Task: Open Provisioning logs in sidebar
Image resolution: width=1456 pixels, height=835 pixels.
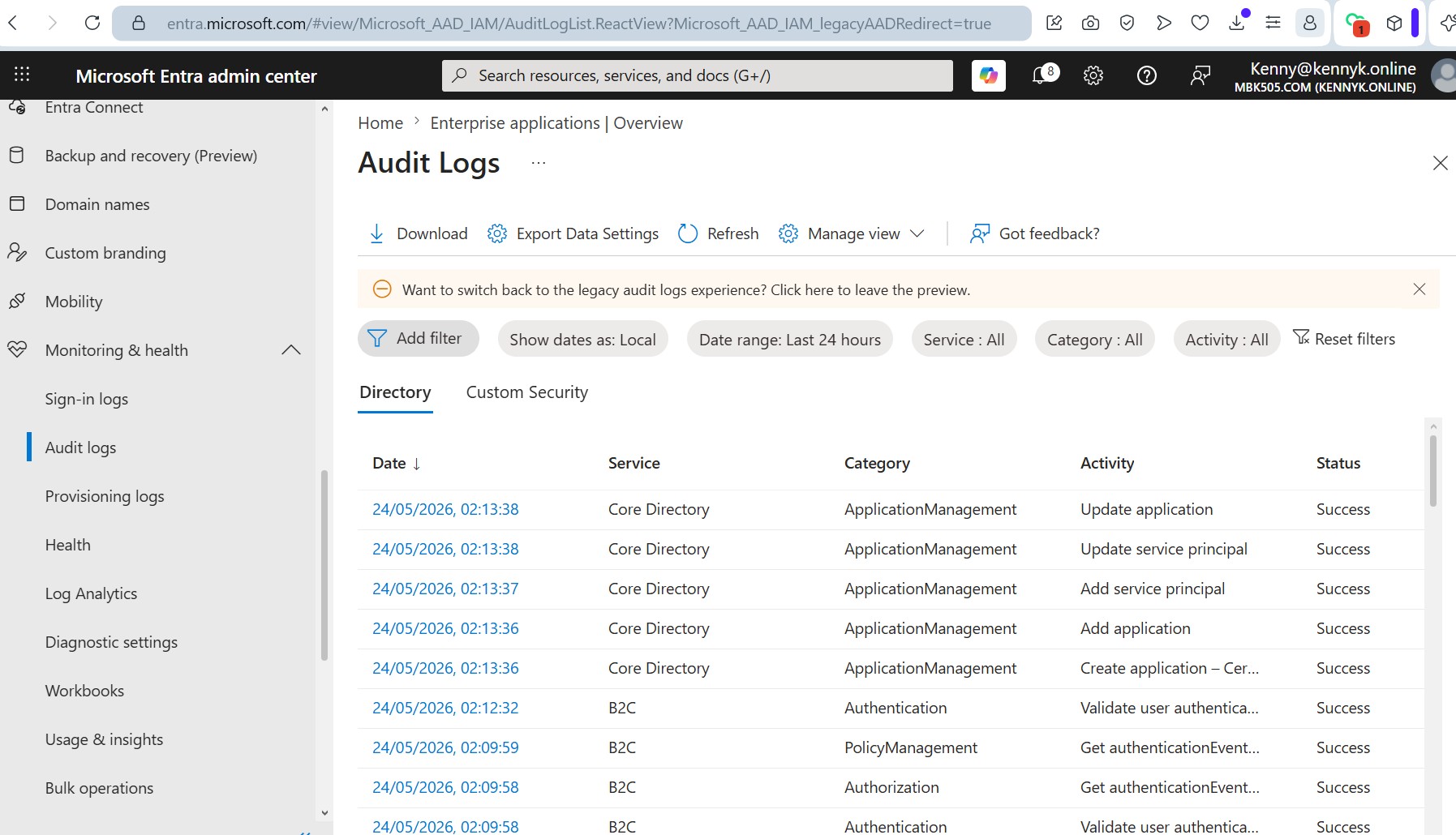Action: 105,496
